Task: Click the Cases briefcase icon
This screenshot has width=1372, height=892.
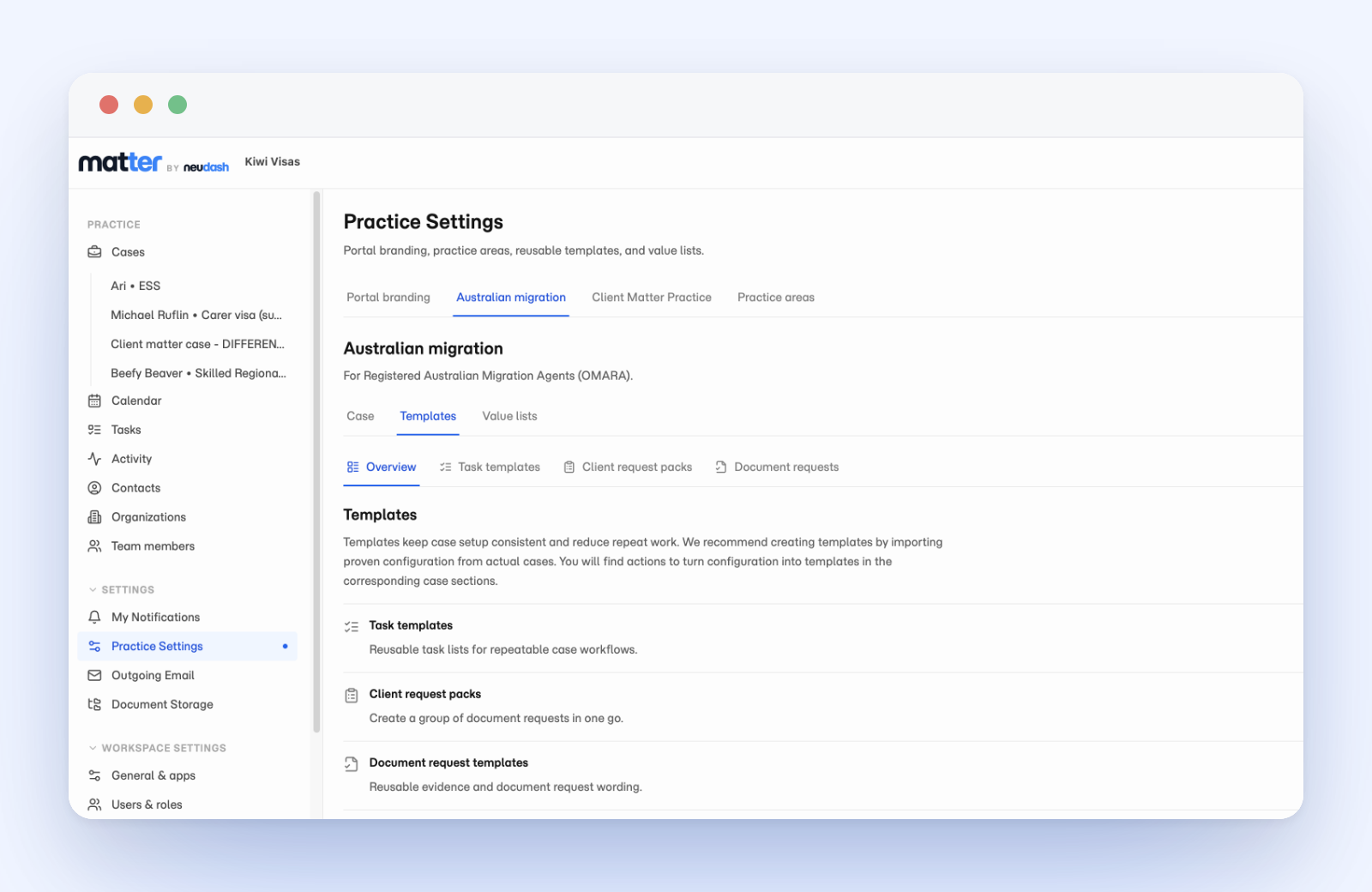Action: click(94, 252)
